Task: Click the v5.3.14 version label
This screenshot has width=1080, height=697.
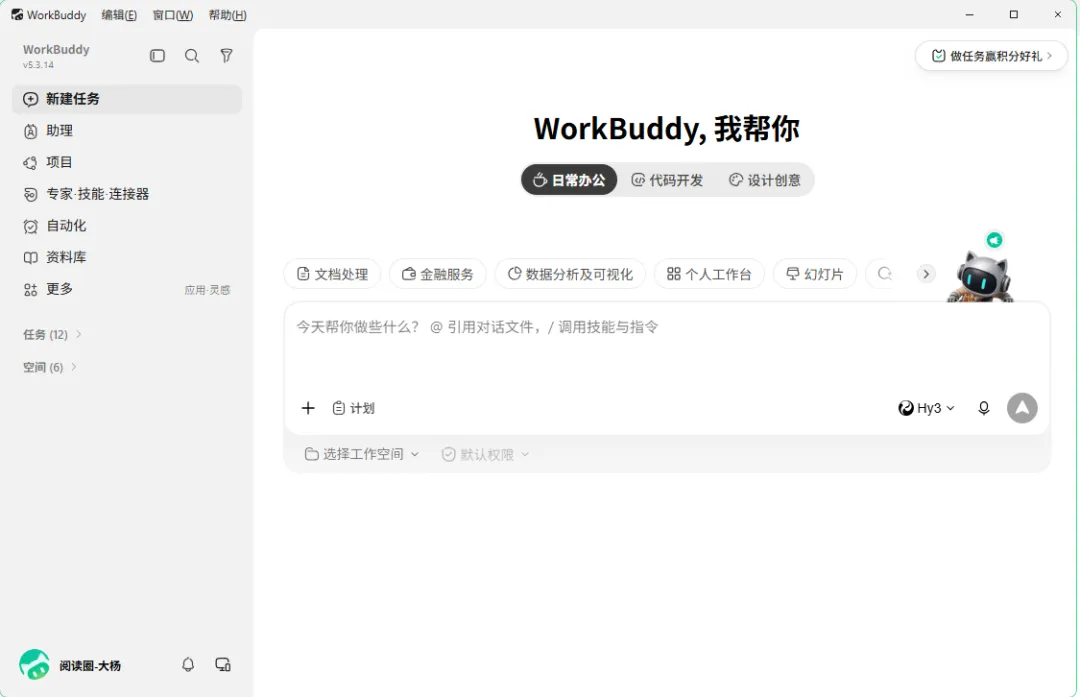Action: [x=38, y=65]
